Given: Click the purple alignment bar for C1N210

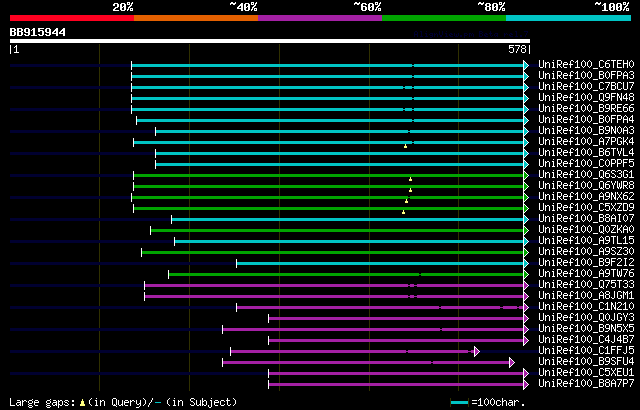Looking at the screenshot, I should tap(380, 308).
